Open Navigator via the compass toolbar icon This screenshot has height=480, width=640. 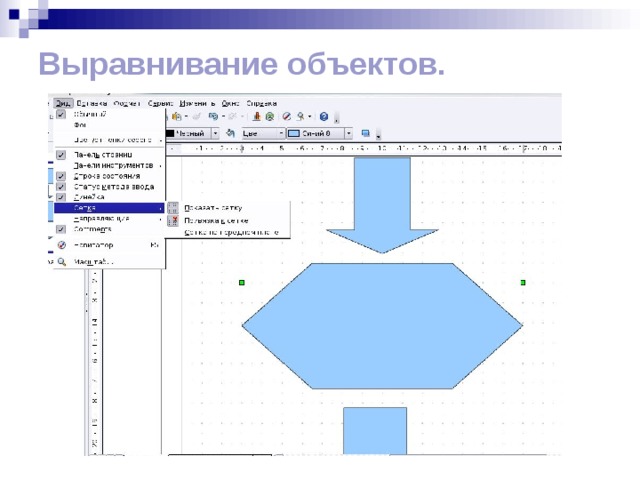point(287,117)
